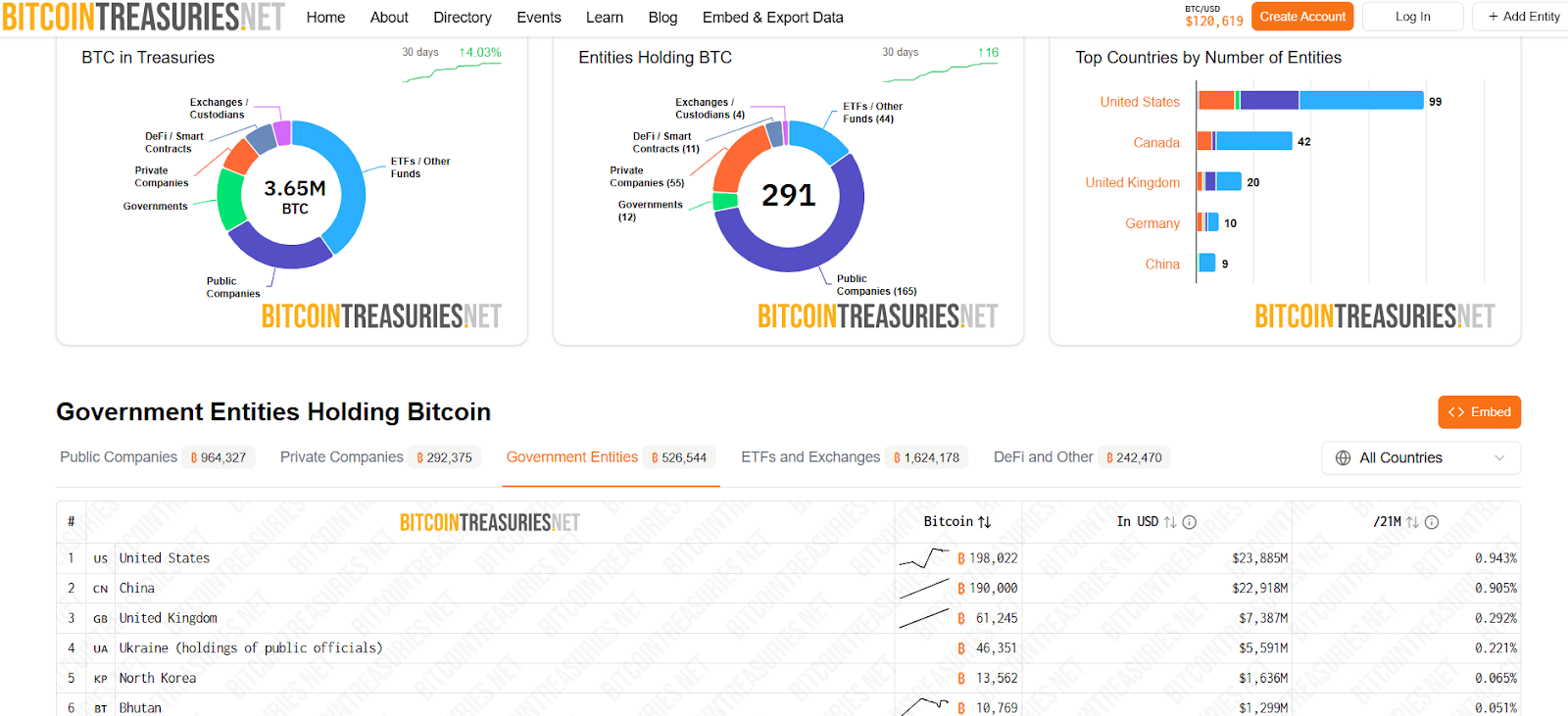Go to the Directory page

pyautogui.click(x=463, y=18)
